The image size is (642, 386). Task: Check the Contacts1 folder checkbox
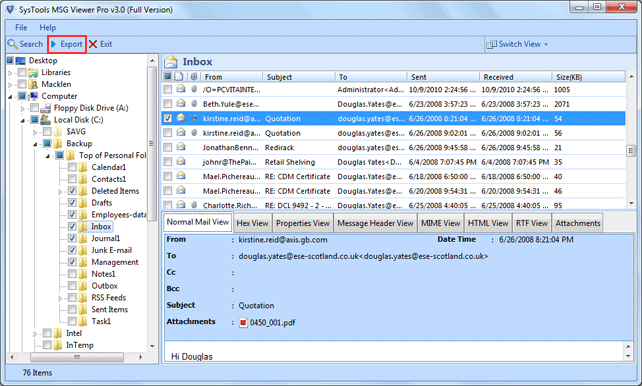72,179
